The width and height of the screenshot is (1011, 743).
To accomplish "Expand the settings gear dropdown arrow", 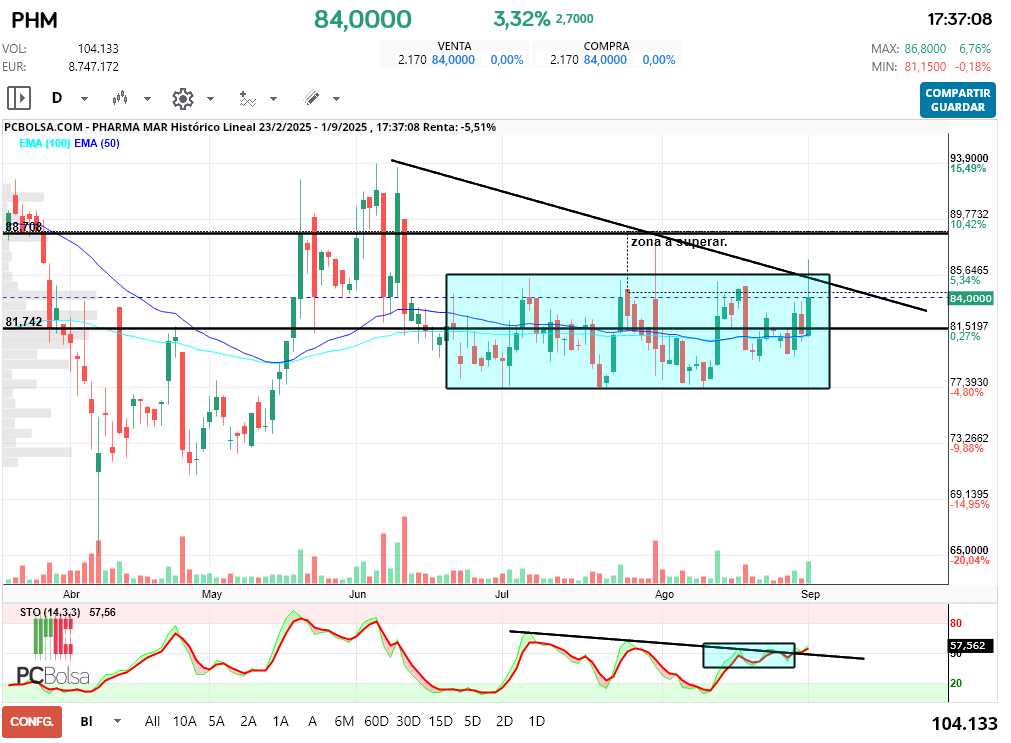I will (x=210, y=99).
